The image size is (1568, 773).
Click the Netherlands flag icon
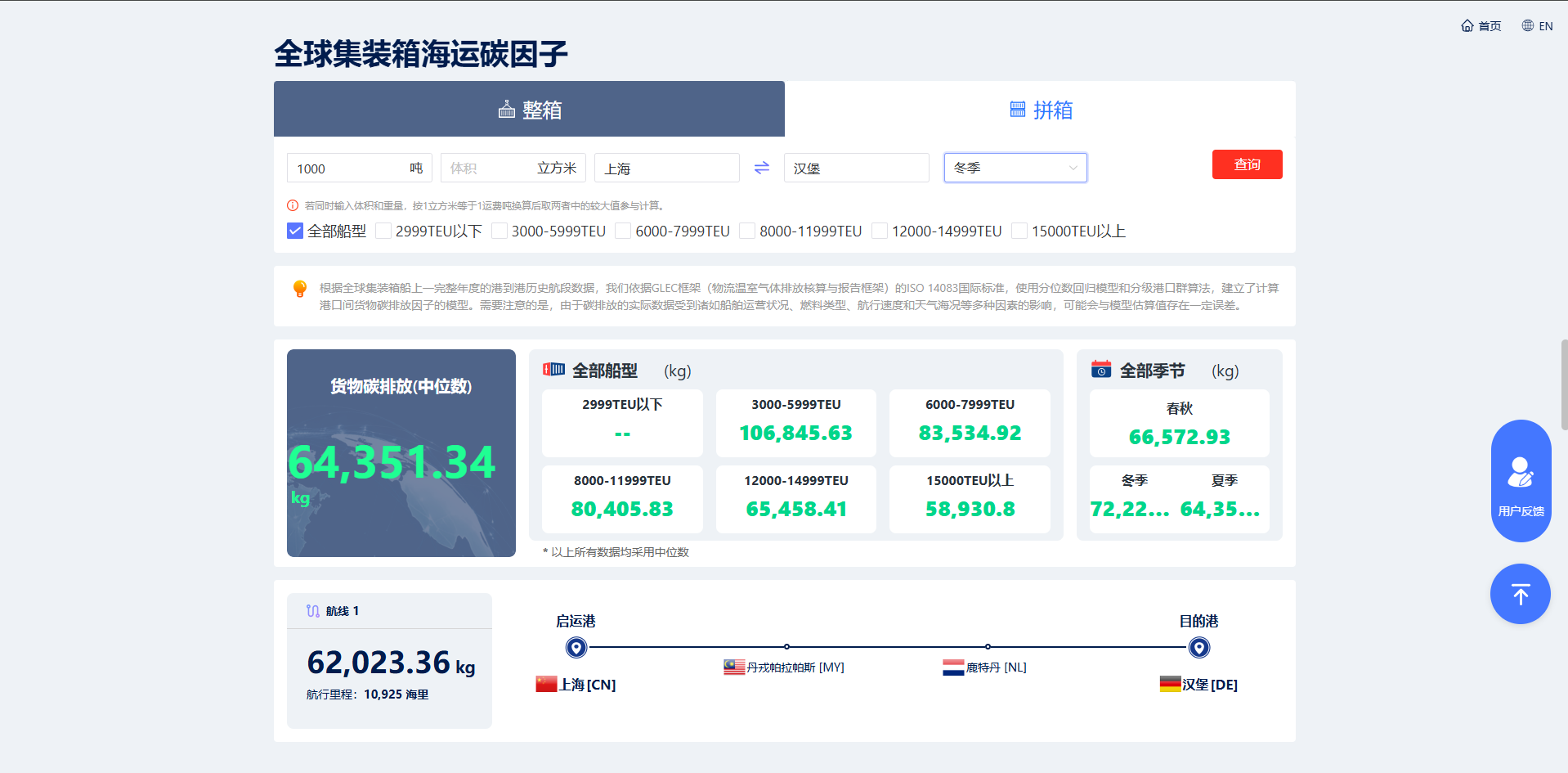(x=953, y=667)
